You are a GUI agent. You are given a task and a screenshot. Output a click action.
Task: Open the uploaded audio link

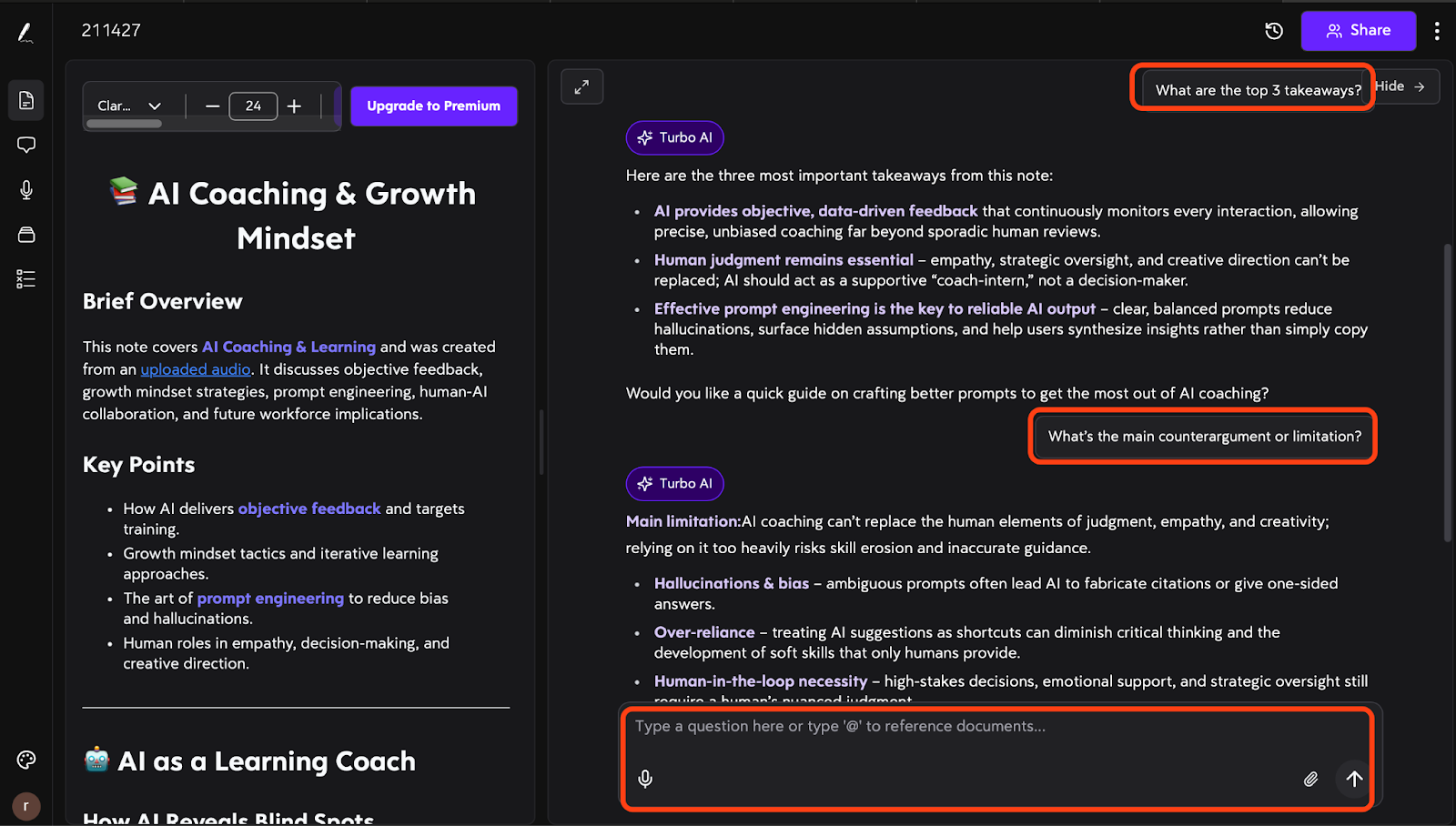pos(196,369)
